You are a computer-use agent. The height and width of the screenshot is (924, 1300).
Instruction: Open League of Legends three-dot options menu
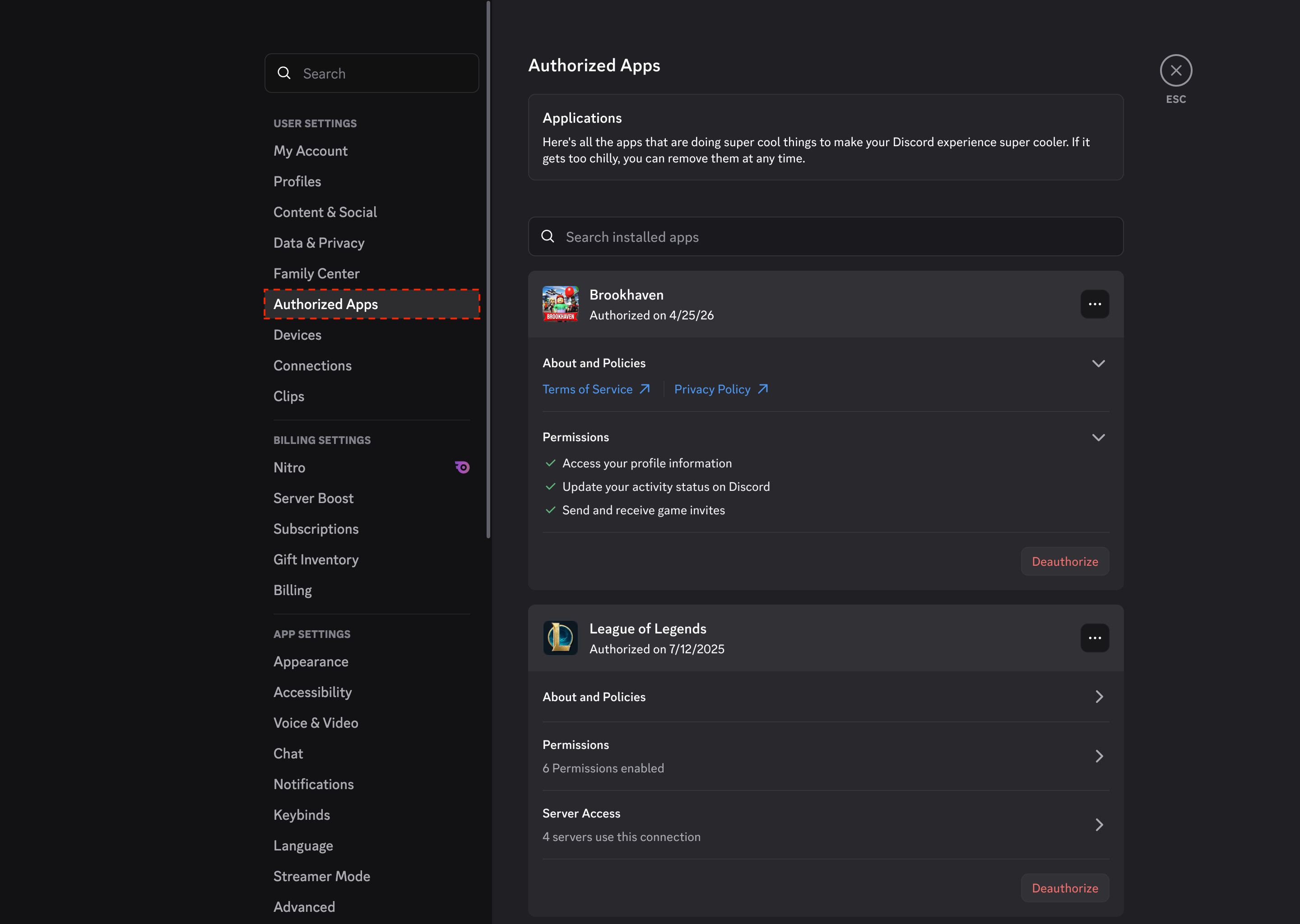[1095, 638]
